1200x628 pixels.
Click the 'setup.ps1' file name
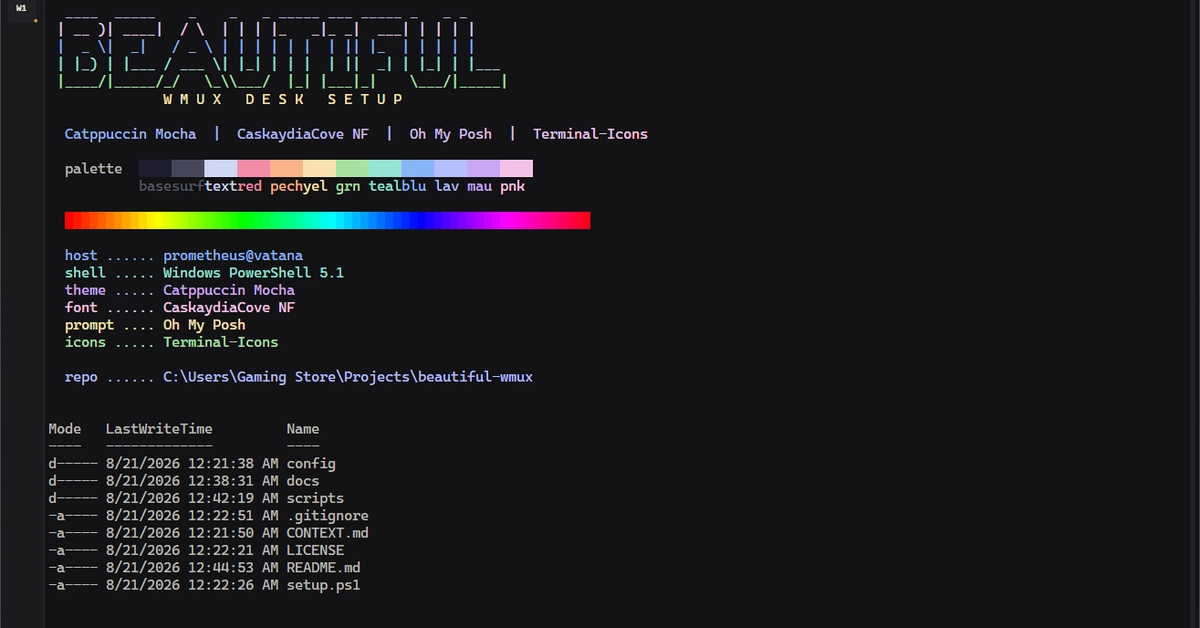point(324,585)
